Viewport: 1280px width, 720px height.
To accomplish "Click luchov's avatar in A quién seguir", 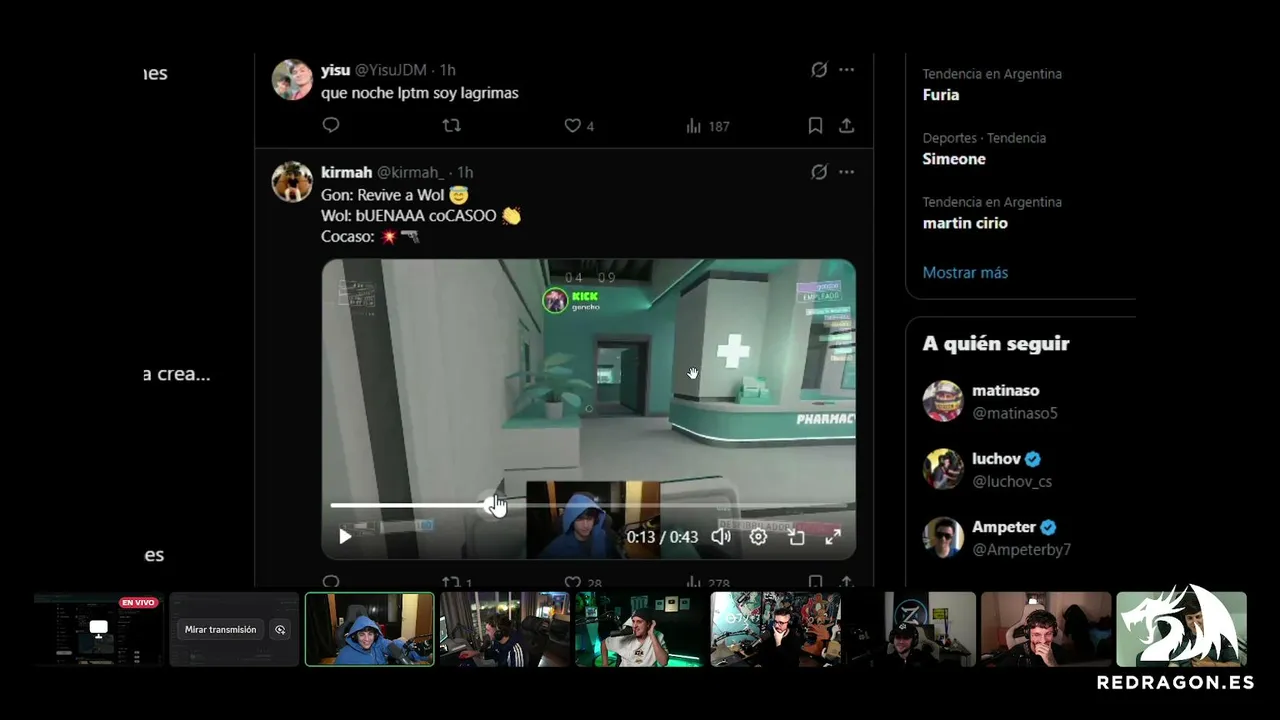I will (943, 469).
